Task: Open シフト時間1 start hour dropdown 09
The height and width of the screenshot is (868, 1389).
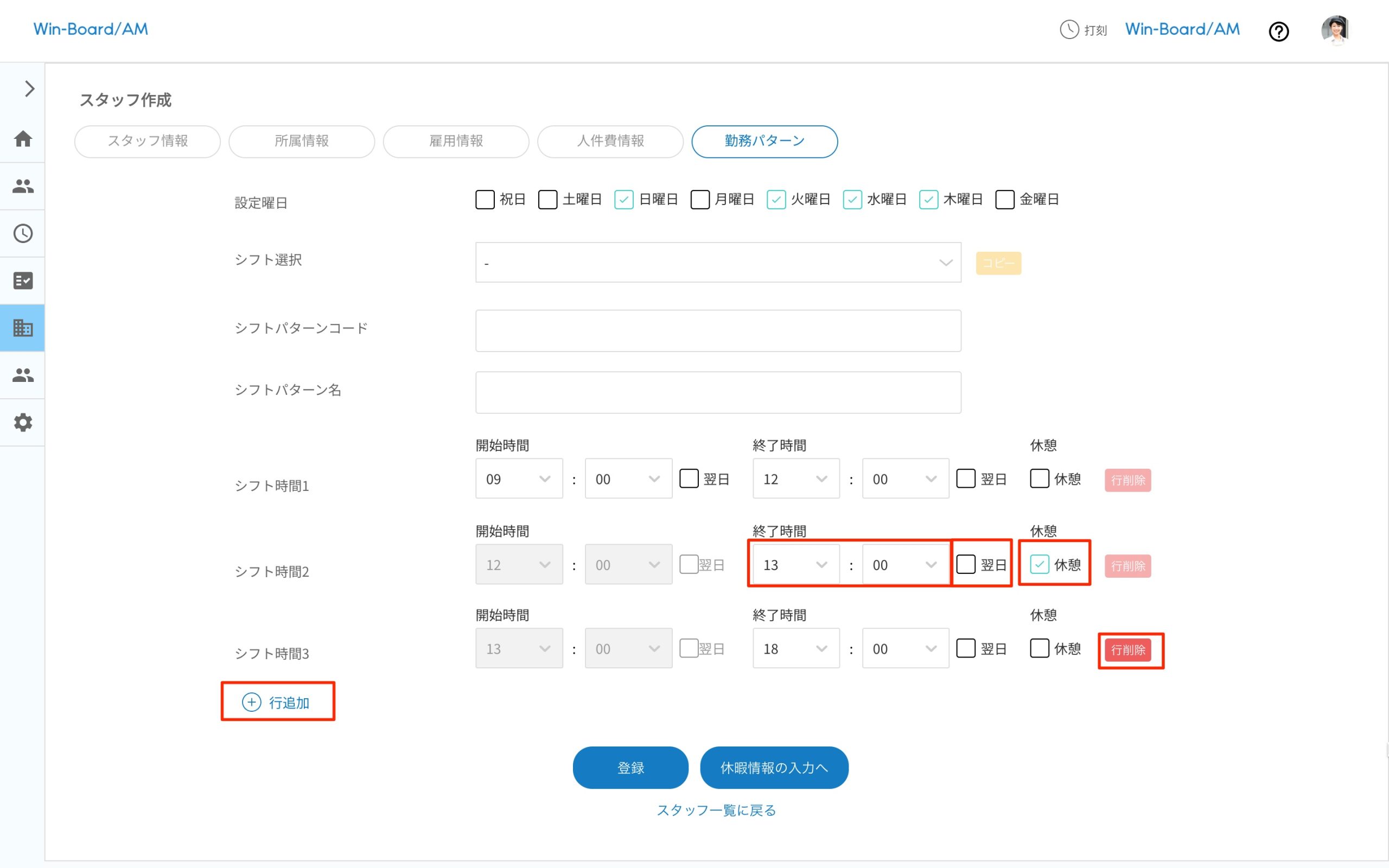Action: click(x=518, y=479)
